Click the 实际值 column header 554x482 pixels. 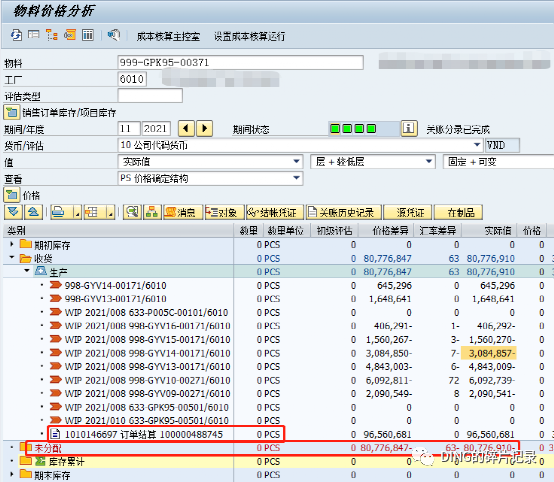[x=489, y=230]
